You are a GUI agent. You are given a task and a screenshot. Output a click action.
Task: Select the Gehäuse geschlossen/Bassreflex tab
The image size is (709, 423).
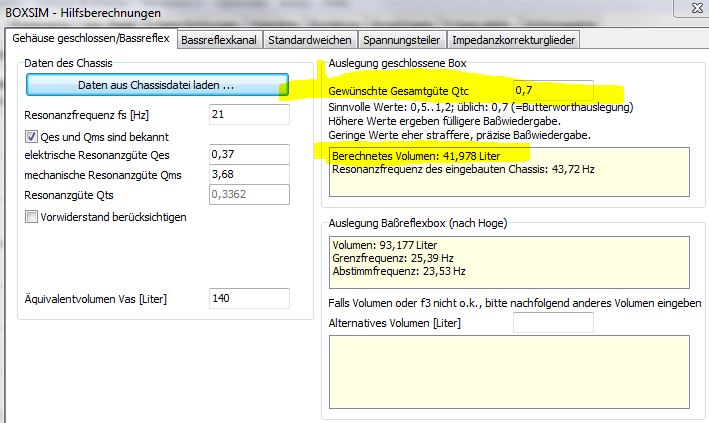[91, 38]
